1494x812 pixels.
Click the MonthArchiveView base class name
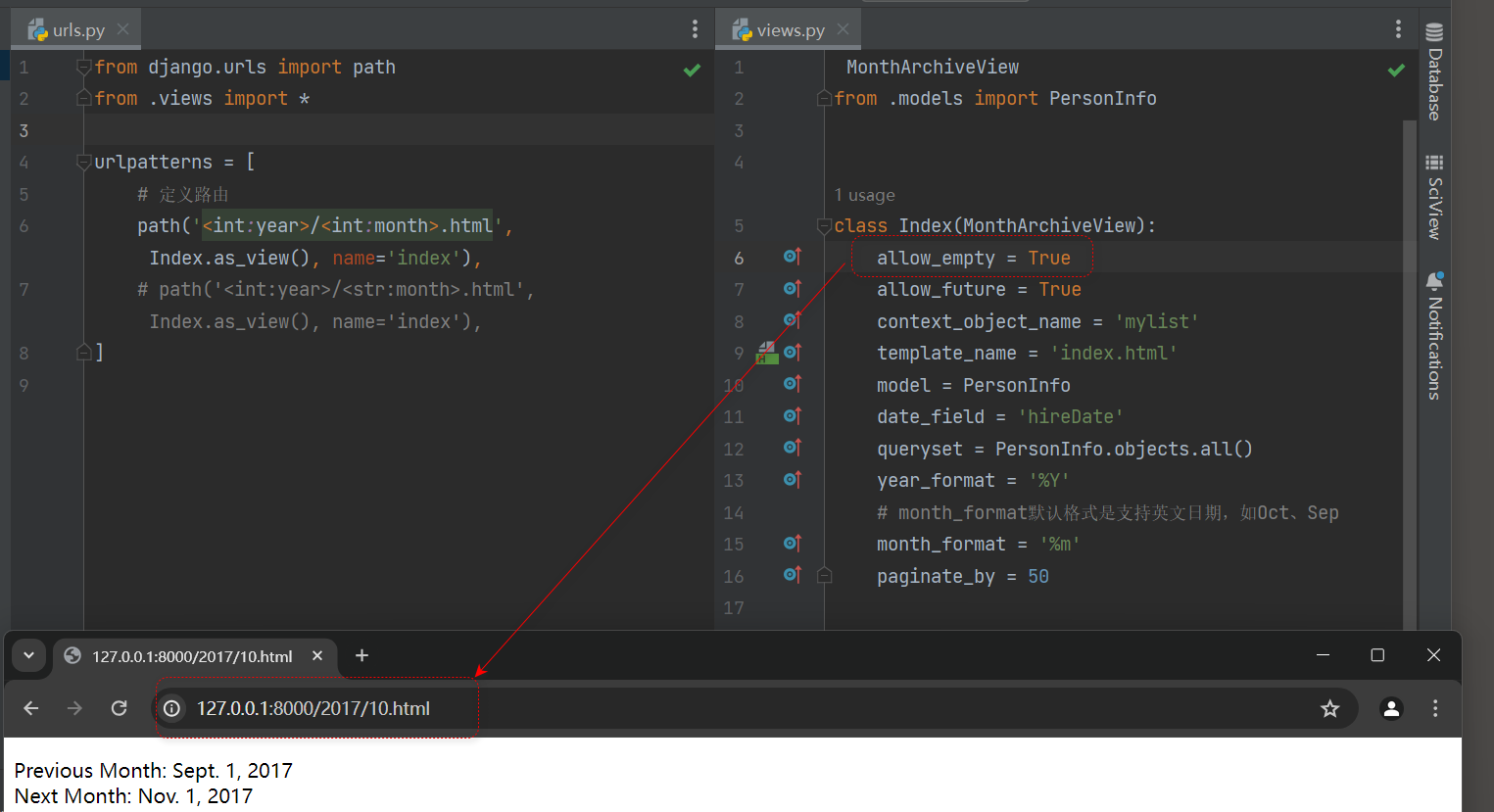coord(1049,226)
